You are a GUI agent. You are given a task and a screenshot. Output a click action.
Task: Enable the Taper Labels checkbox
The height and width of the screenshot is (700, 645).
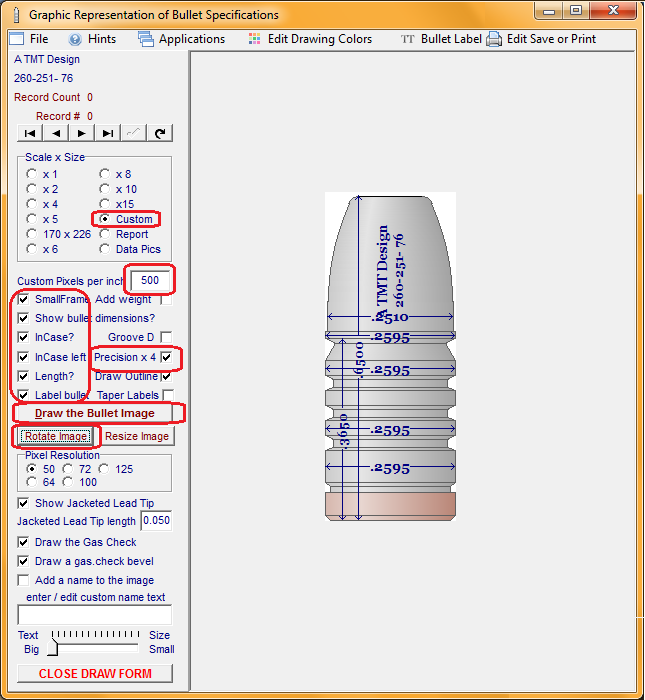click(x=168, y=395)
